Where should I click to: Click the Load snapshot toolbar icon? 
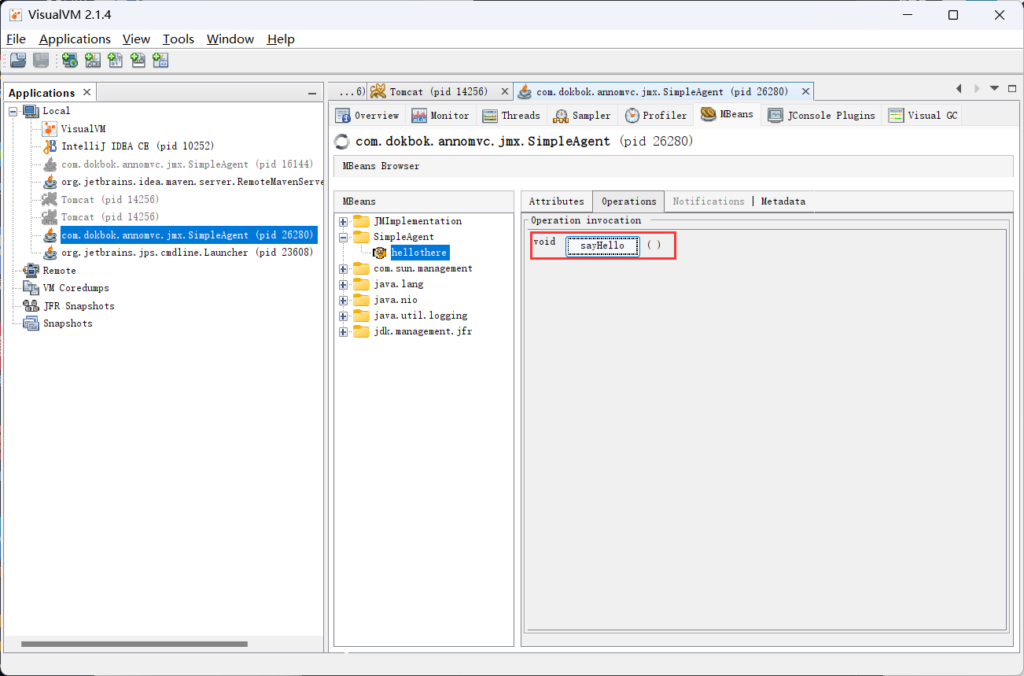[18, 61]
